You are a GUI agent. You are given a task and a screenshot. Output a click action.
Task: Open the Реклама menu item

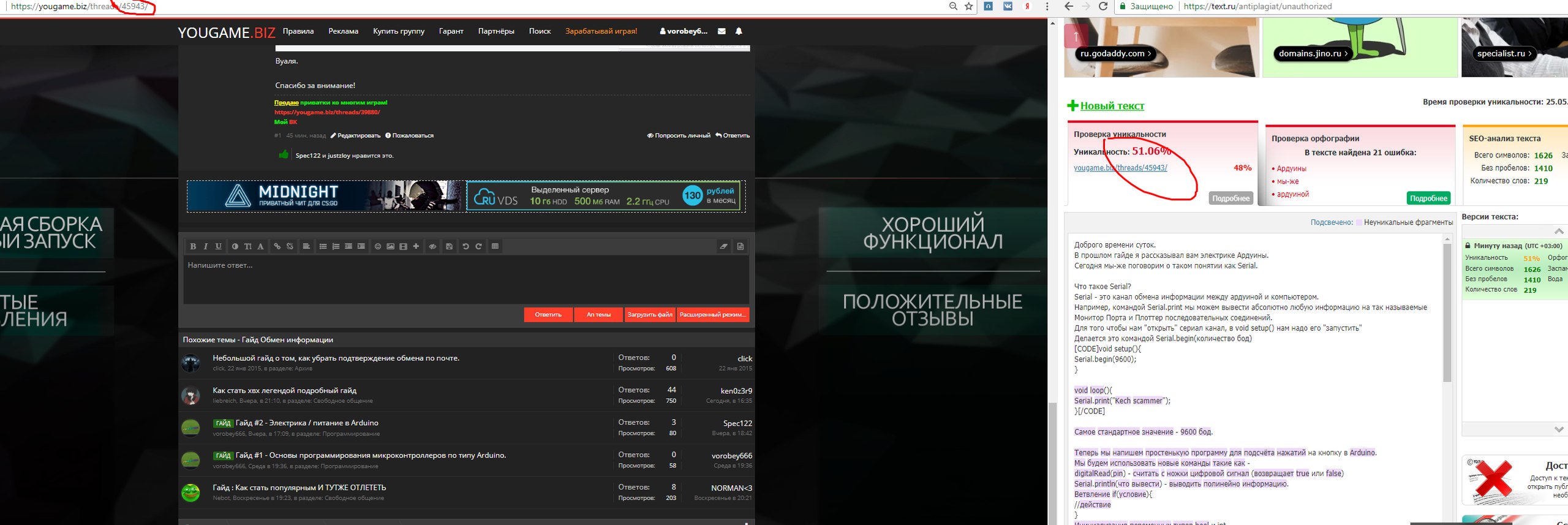343,31
